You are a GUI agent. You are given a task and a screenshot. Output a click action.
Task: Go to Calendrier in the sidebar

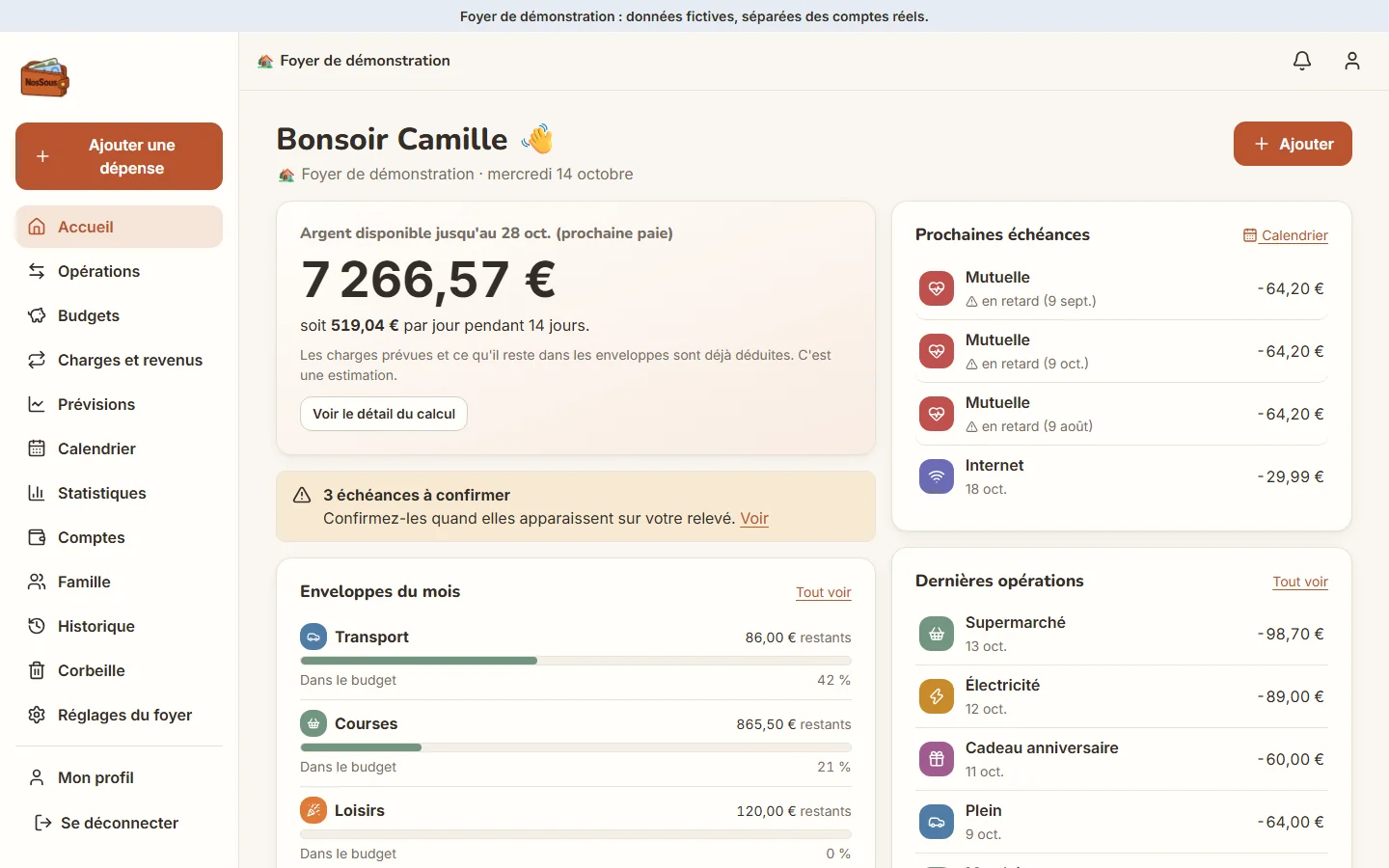(119, 448)
